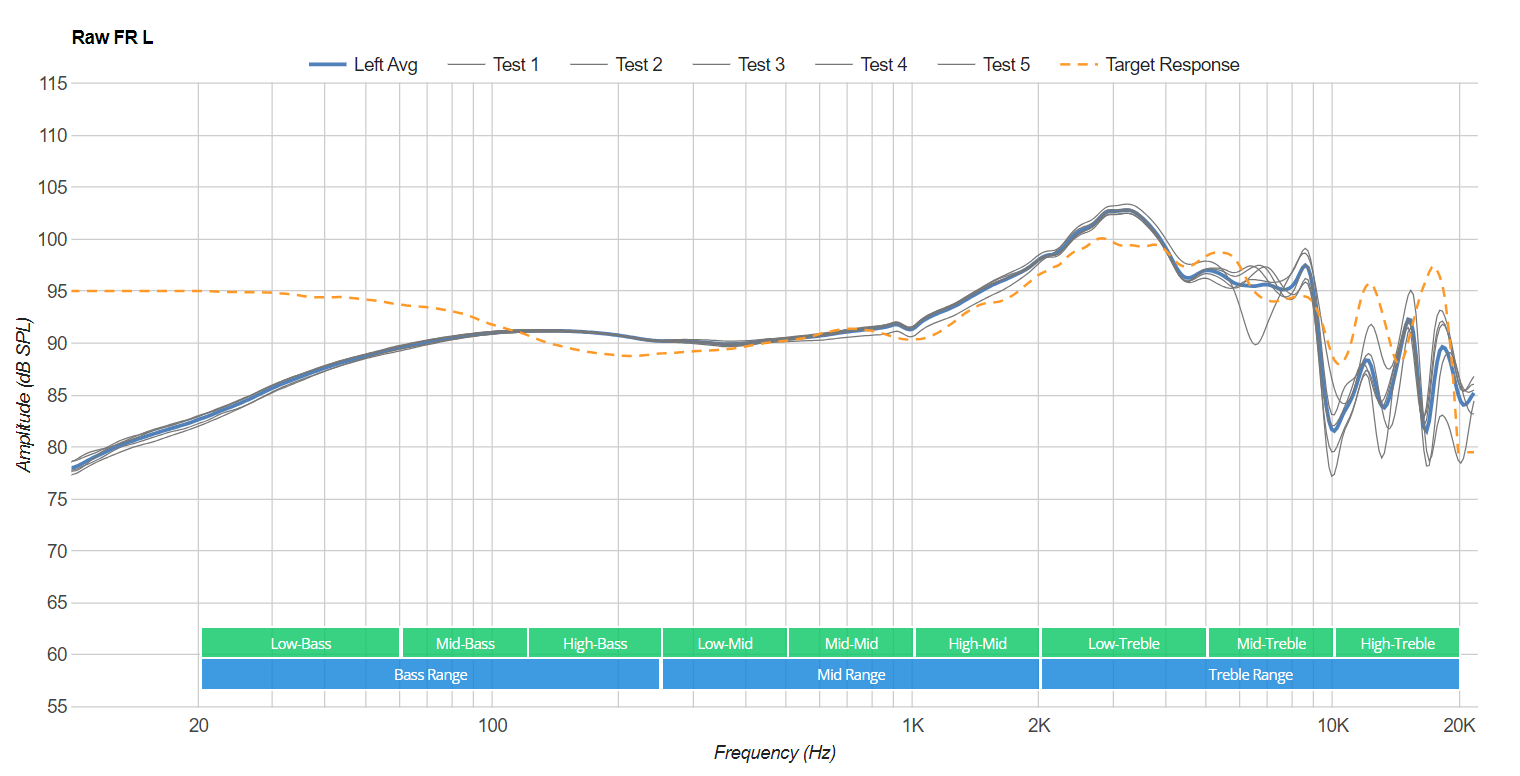Image resolution: width=1520 pixels, height=776 pixels.
Task: Click the Raw FR L chart title
Action: tap(112, 38)
